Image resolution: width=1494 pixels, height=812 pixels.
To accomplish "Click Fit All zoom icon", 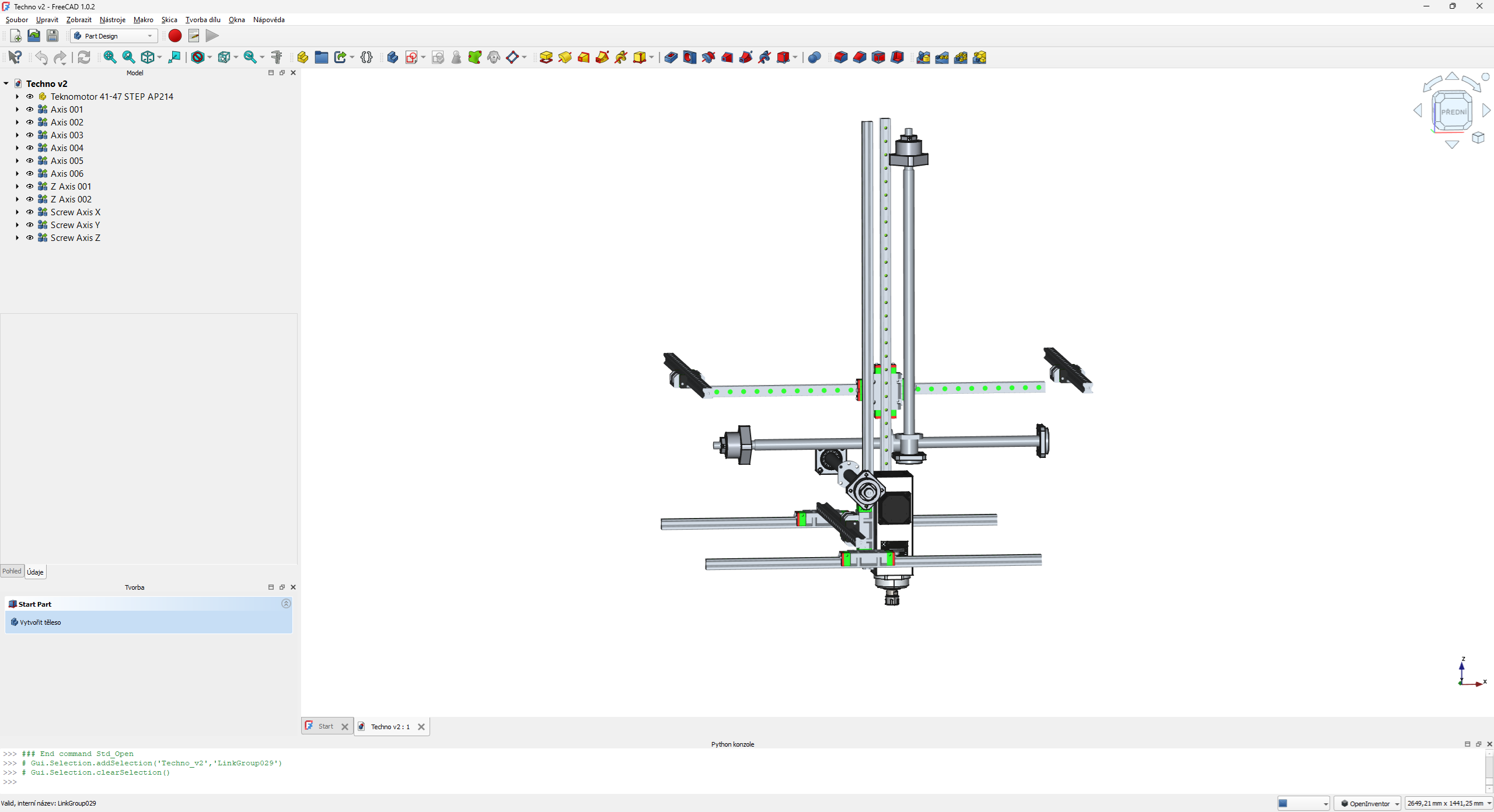I will pyautogui.click(x=110, y=57).
